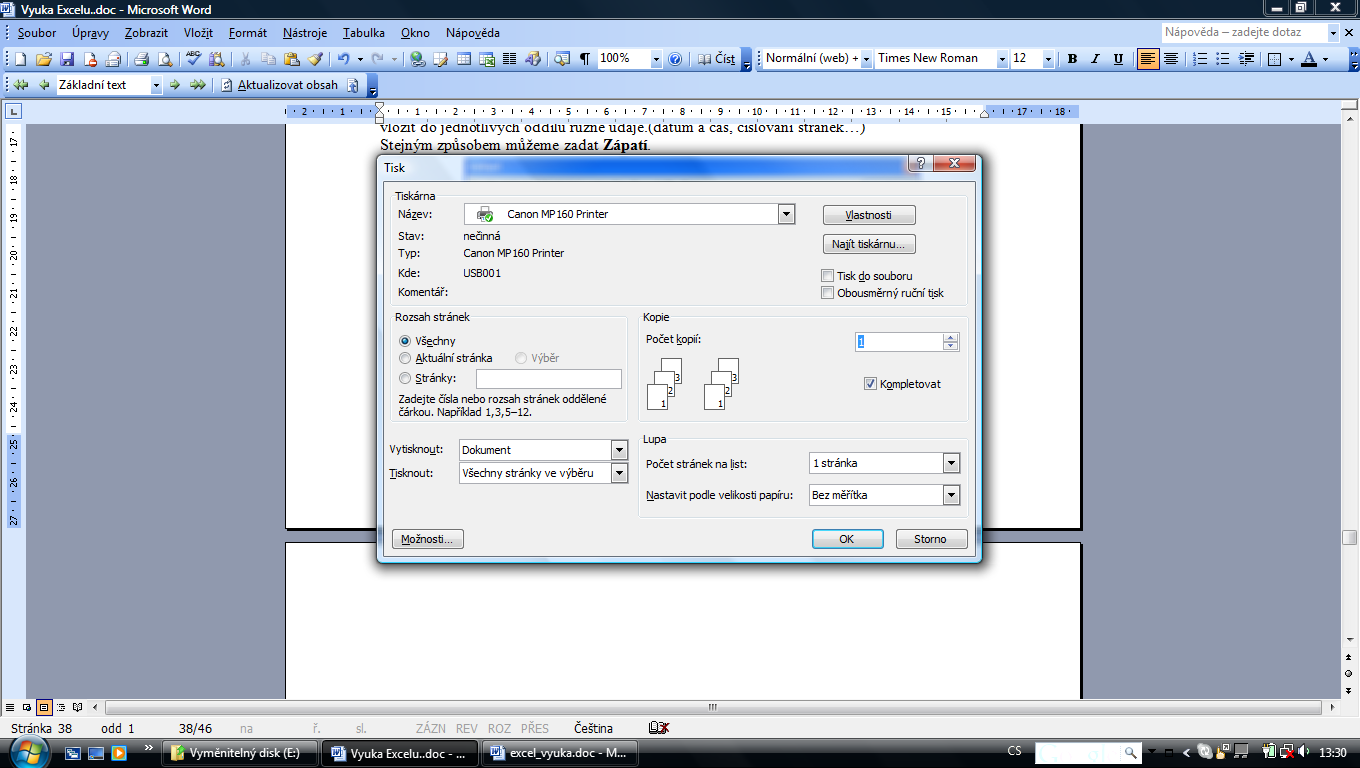The image size is (1360, 768).
Task: Click the Open folder toolbar icon
Action: (44, 59)
